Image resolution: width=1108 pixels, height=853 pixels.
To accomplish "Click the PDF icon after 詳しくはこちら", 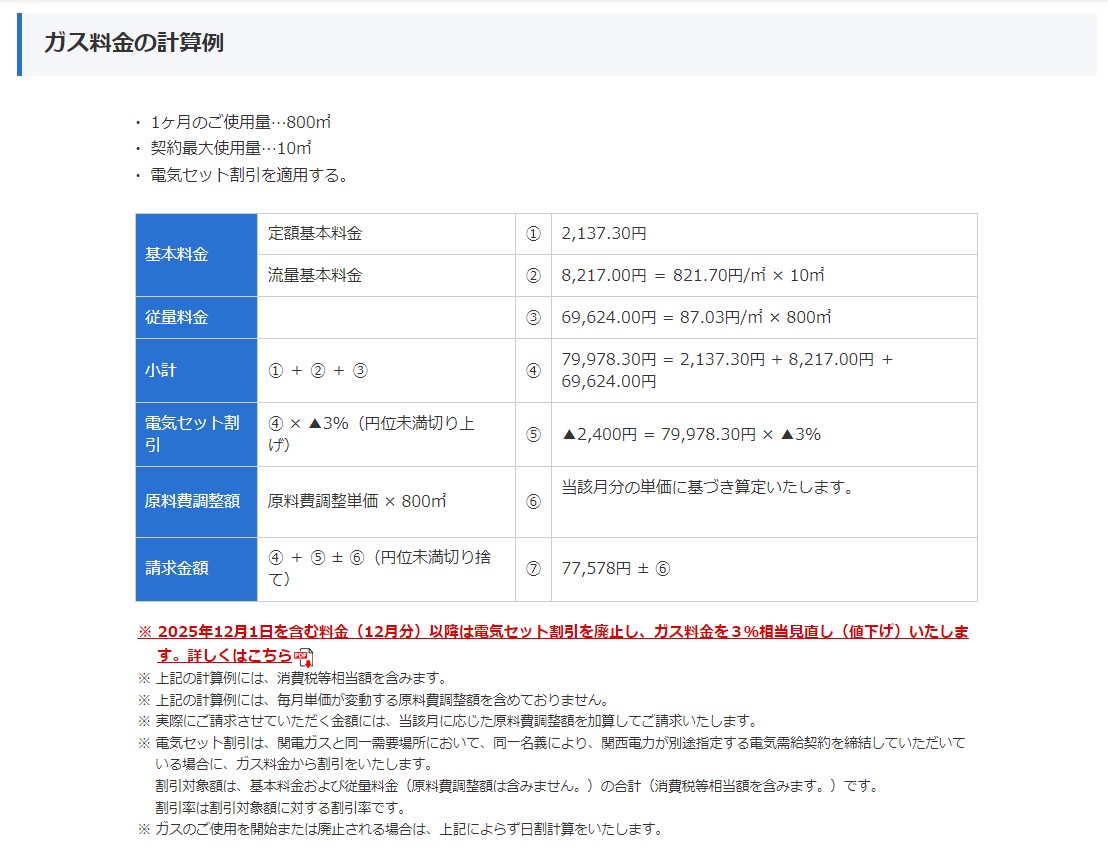I will (x=304, y=657).
